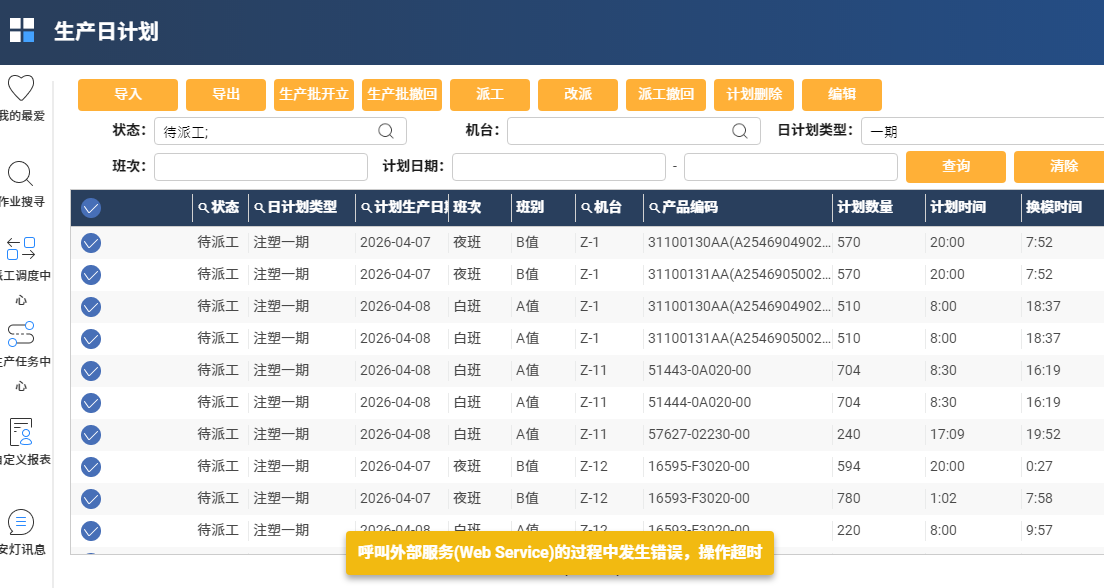This screenshot has width=1104, height=588.
Task: Filter the 日计划类型 column header
Action: (x=260, y=208)
